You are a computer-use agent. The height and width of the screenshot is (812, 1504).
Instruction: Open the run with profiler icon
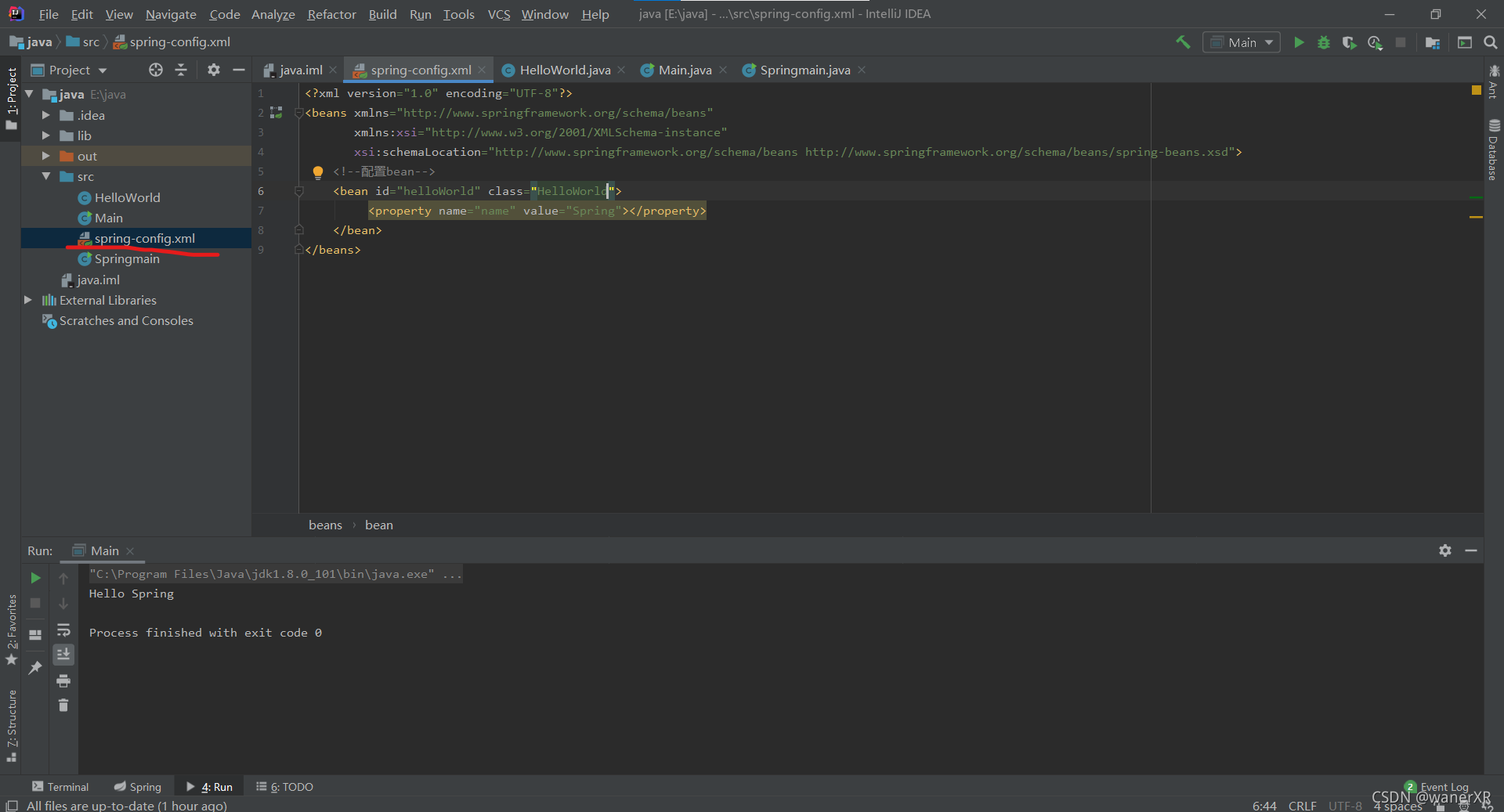(1375, 42)
